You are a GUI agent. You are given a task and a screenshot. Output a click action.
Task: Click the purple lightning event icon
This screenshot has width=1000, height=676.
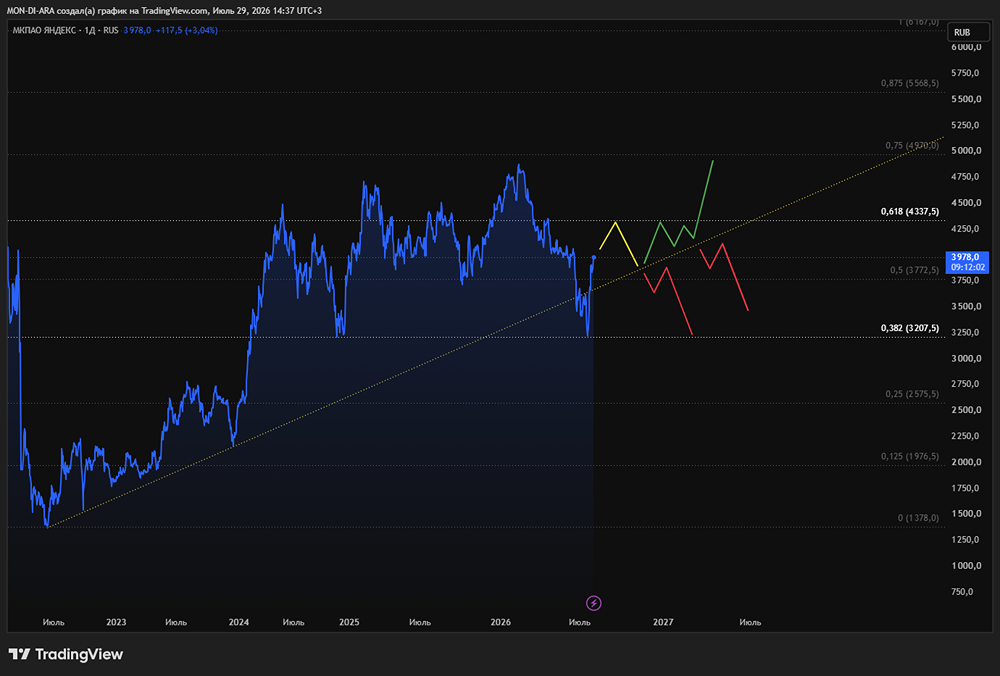point(593,603)
